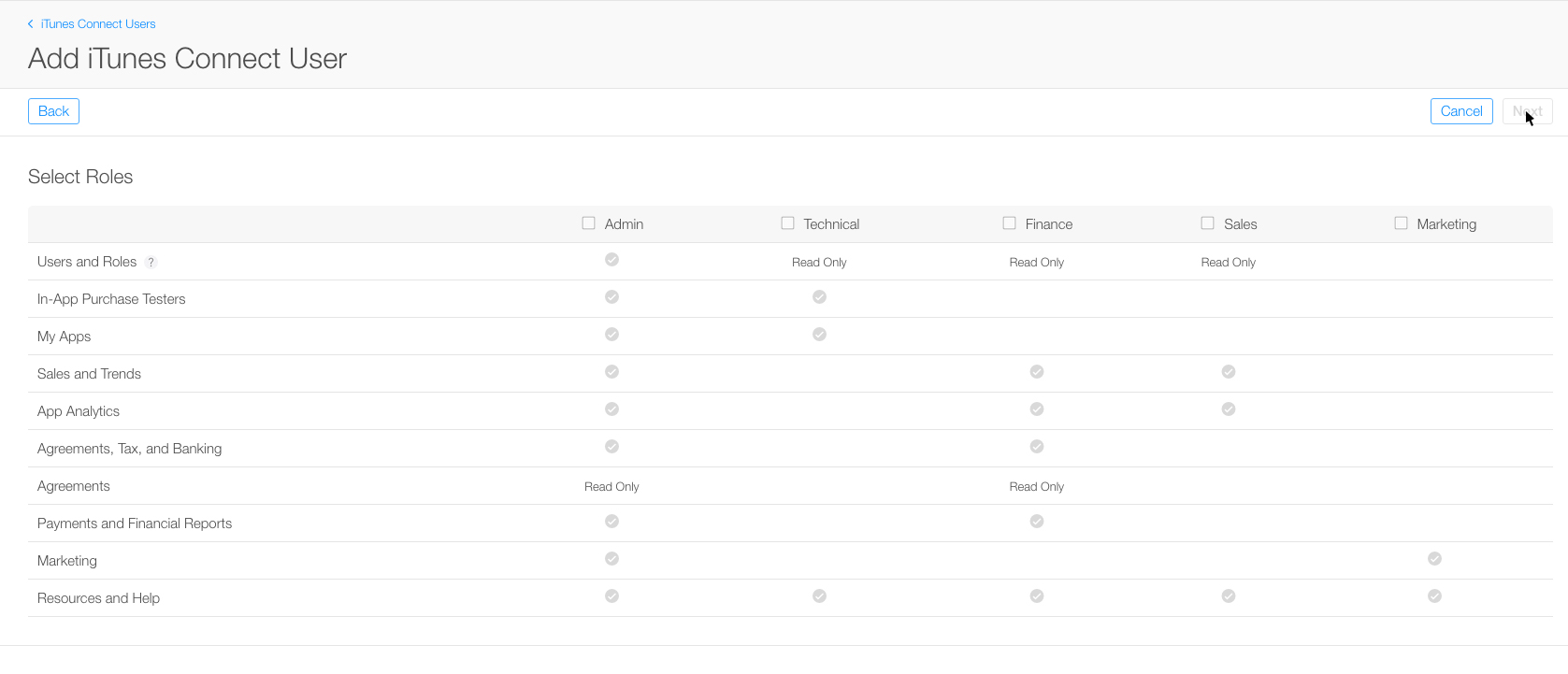The image size is (1568, 674).
Task: Click the Finance checkmark for Agreements, Tax, and Banking
Action: coord(1037,446)
